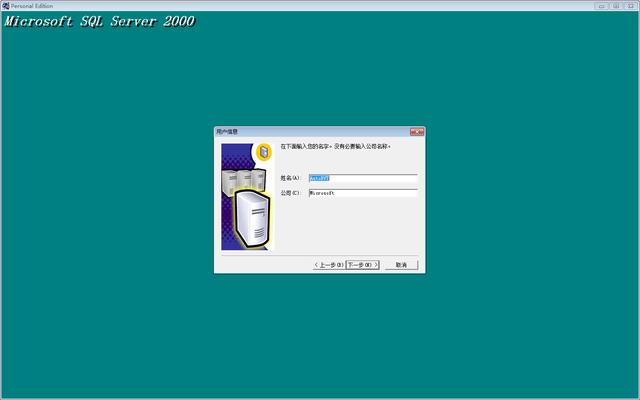Click the Microsoft SQL Server 2000 heading
The height and width of the screenshot is (400, 640).
coord(100,21)
